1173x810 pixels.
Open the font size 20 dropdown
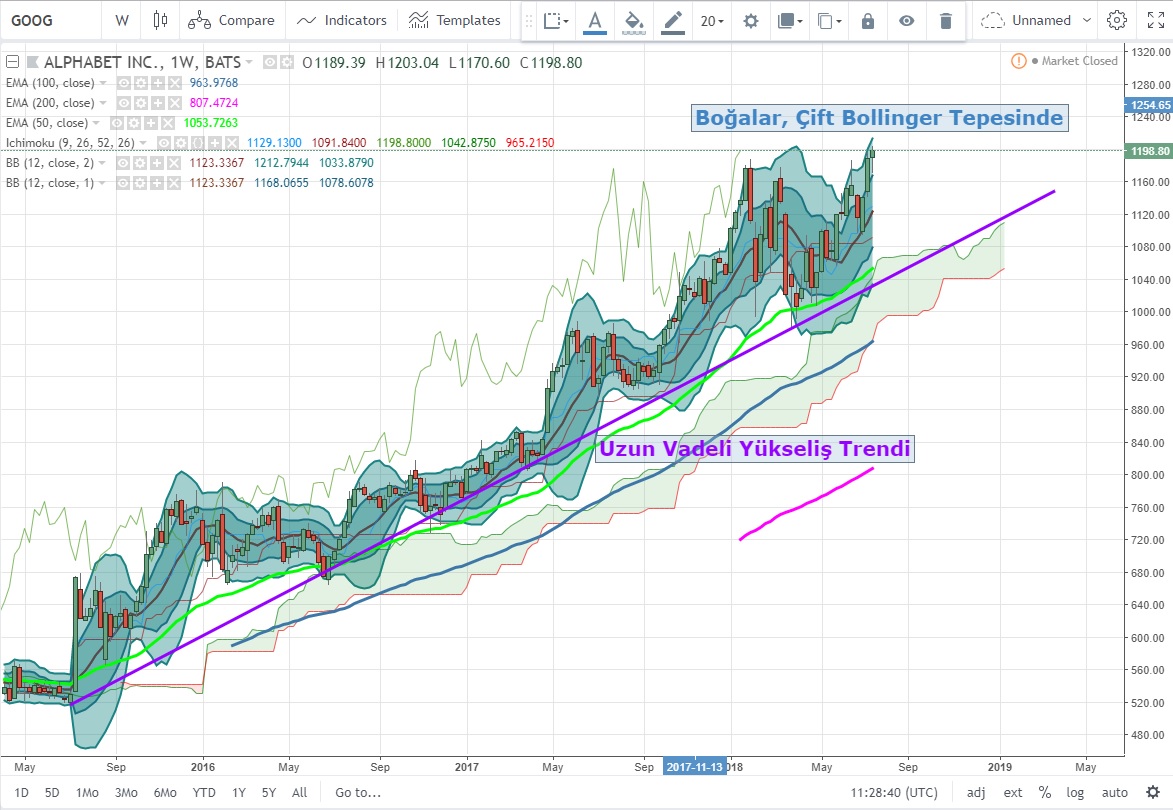click(x=713, y=21)
